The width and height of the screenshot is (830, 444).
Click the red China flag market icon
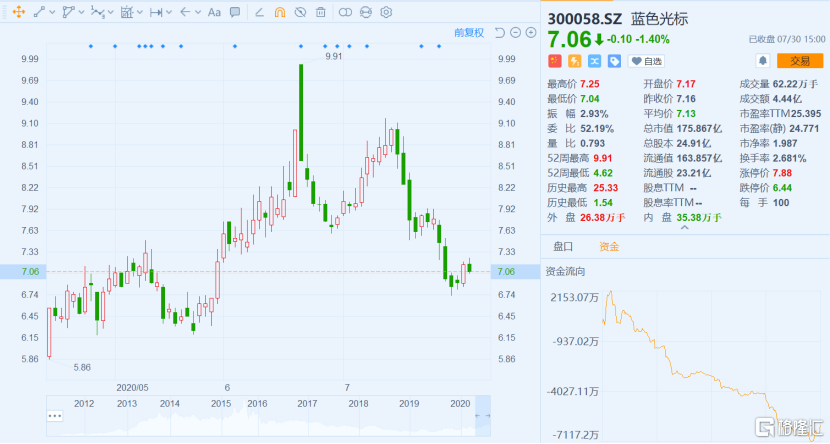point(554,61)
